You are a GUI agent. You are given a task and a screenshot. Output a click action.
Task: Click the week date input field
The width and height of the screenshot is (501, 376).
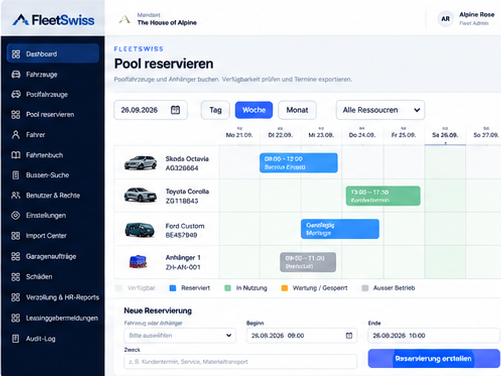151,110
